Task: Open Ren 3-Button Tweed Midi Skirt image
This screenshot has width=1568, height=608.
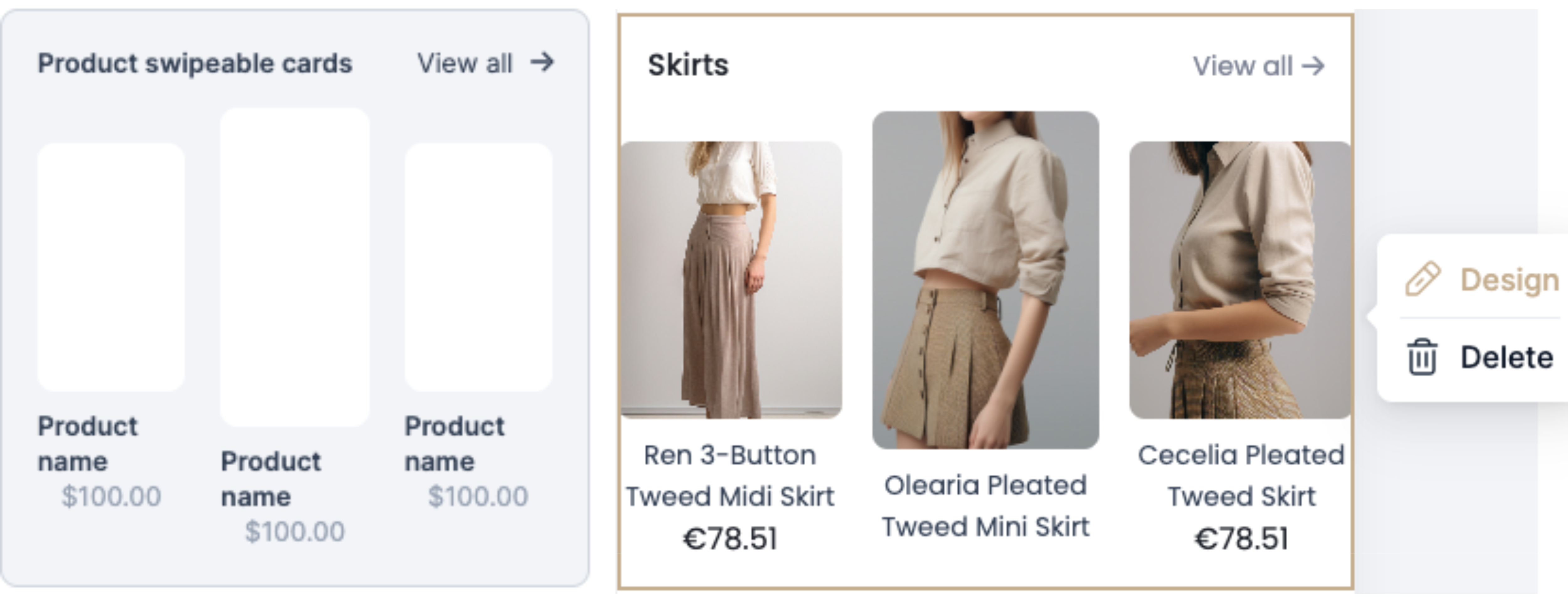Action: click(731, 280)
